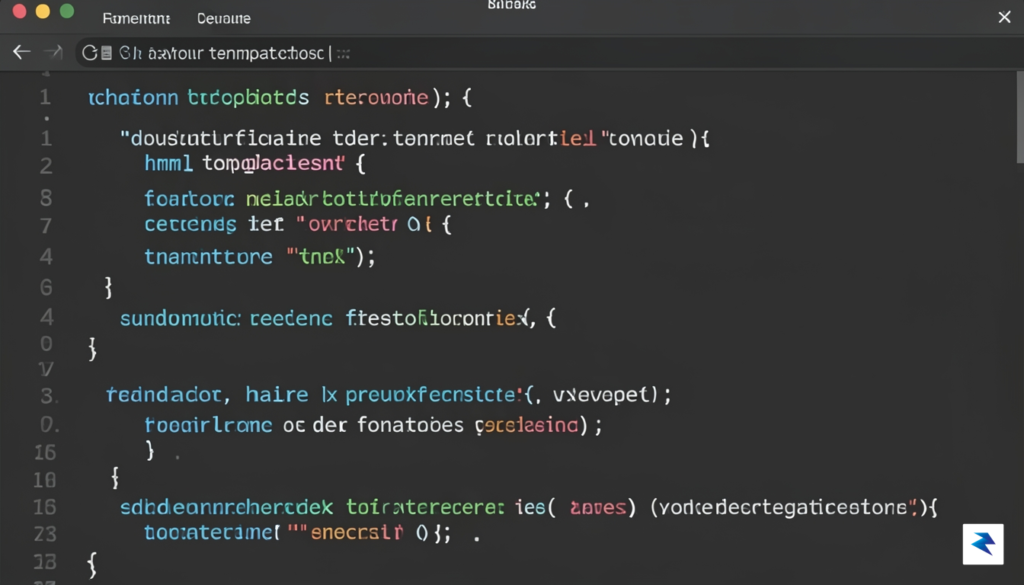The width and height of the screenshot is (1024, 585).
Task: Click the code line starting 'tedndador'
Action: pos(389,395)
